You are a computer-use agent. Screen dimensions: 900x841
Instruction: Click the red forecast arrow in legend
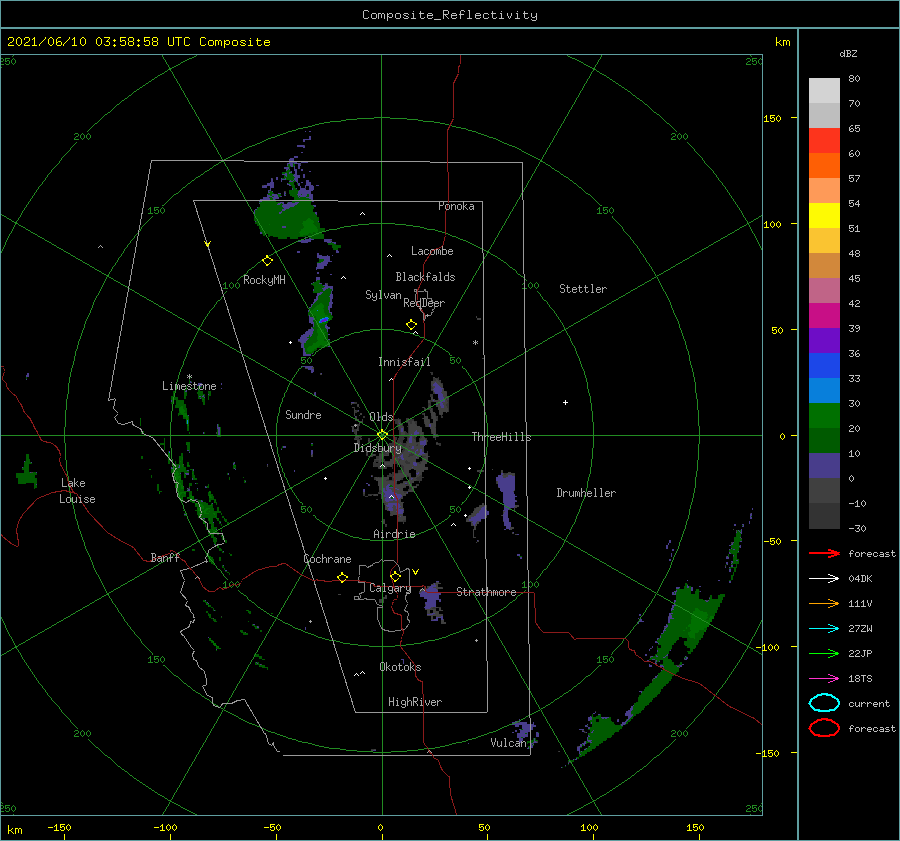pos(824,553)
